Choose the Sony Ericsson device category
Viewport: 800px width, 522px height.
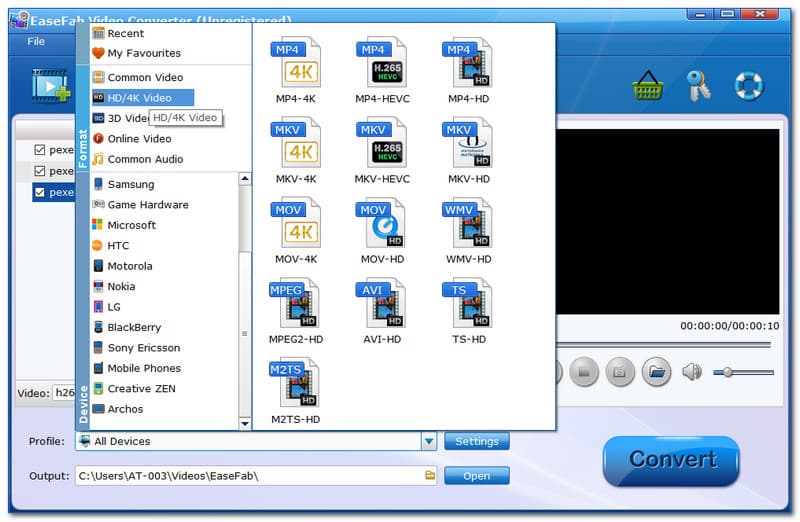[x=137, y=347]
